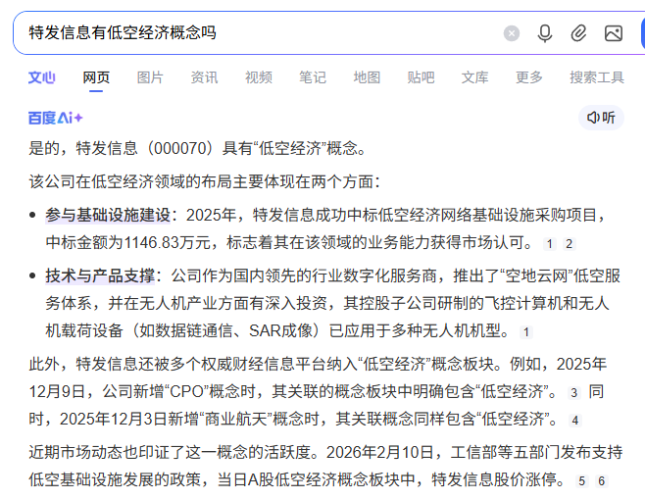Start voice search with microphone icon
The image size is (645, 500).
point(545,33)
